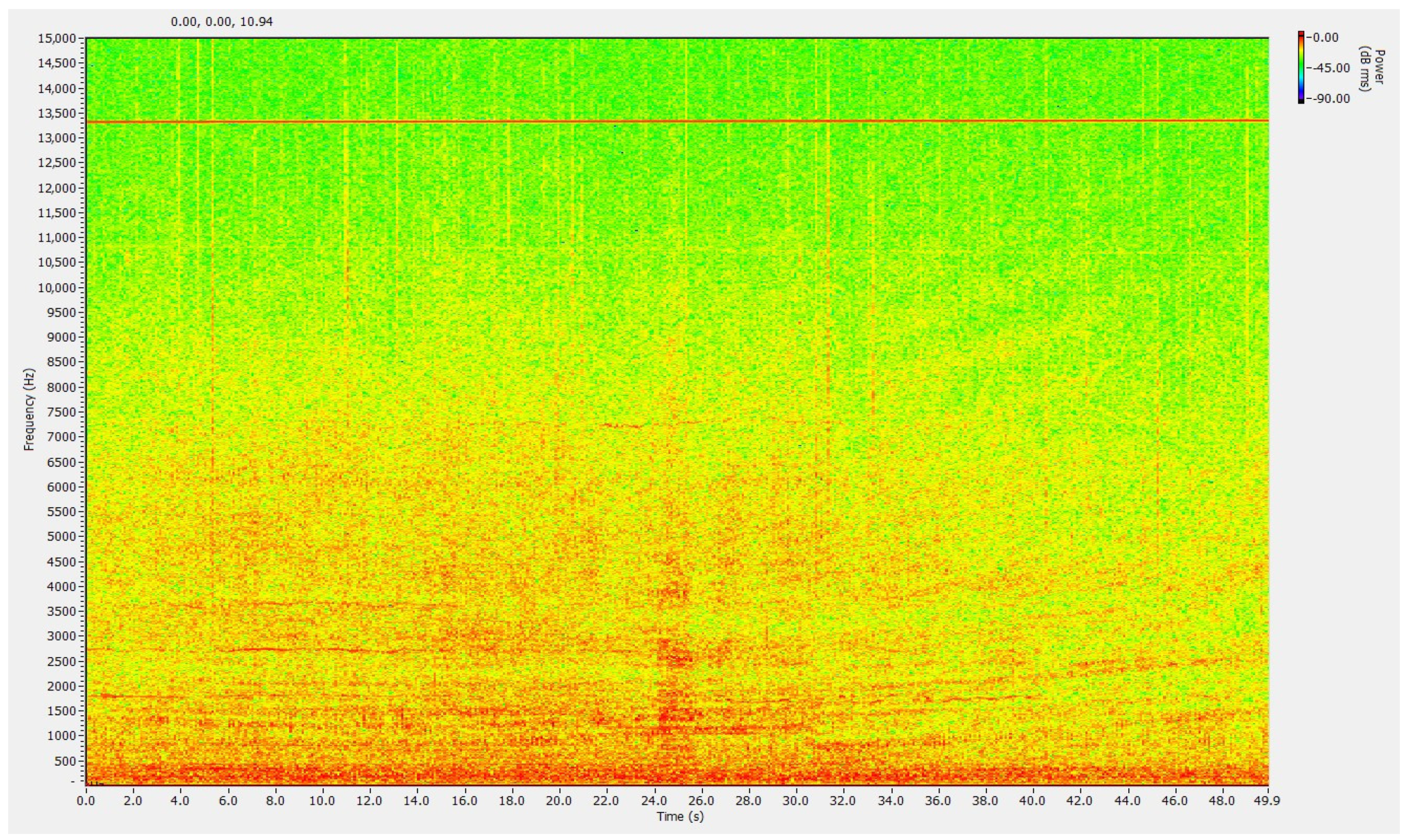The height and width of the screenshot is (840, 1408).
Task: Click the 10.0 time axis label
Action: pos(323,801)
